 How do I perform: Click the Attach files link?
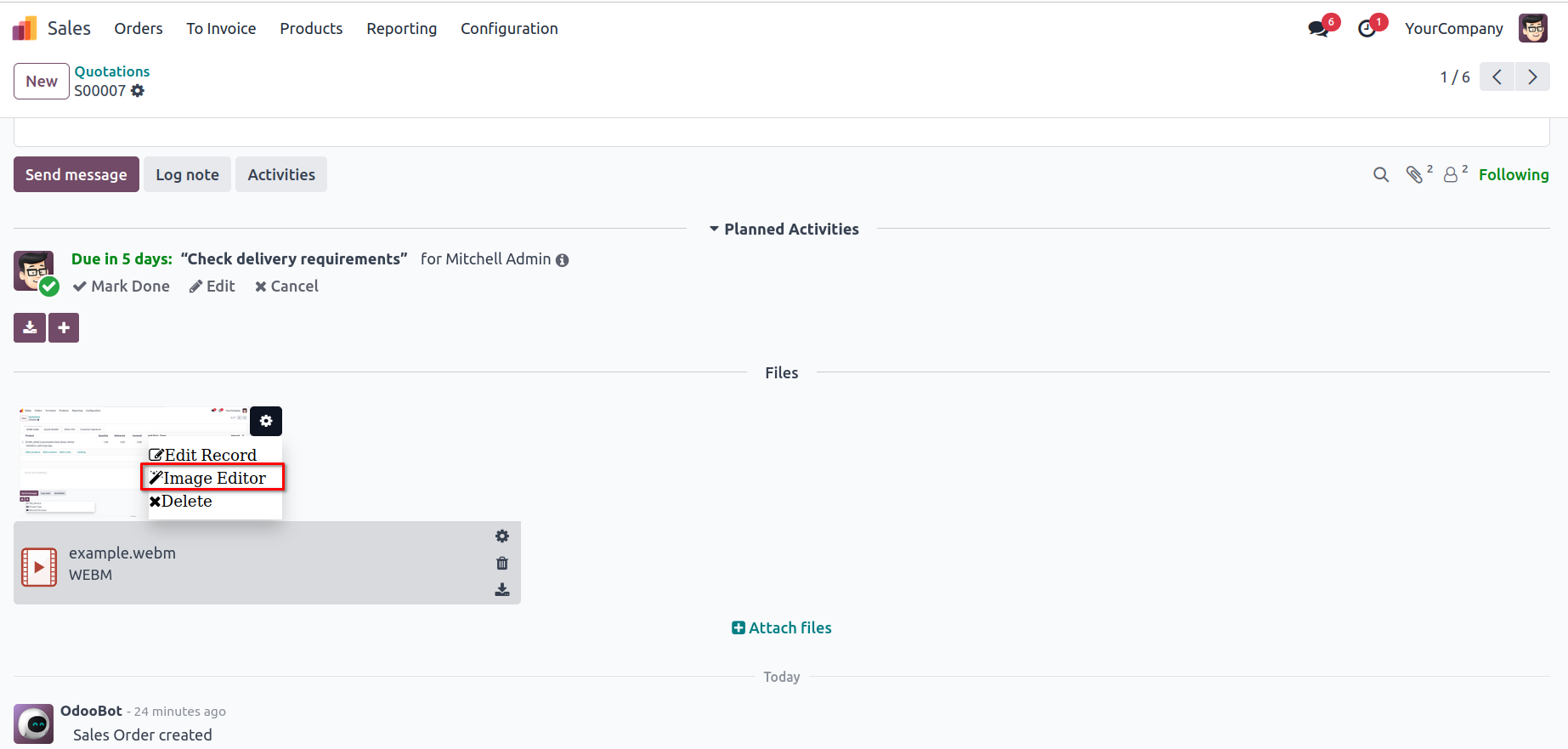[782, 628]
